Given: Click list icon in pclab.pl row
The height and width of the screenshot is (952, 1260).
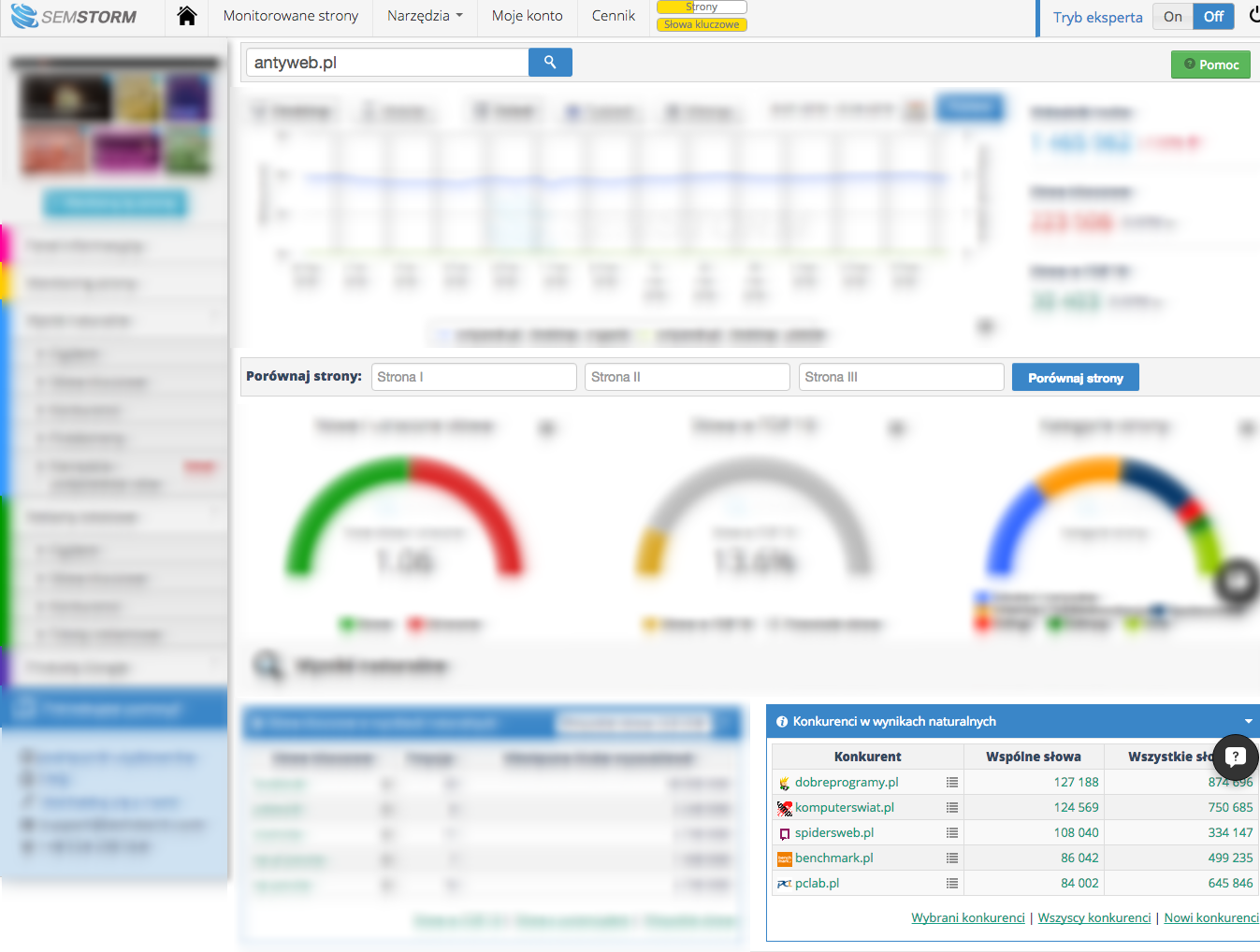Looking at the screenshot, I should pyautogui.click(x=952, y=883).
